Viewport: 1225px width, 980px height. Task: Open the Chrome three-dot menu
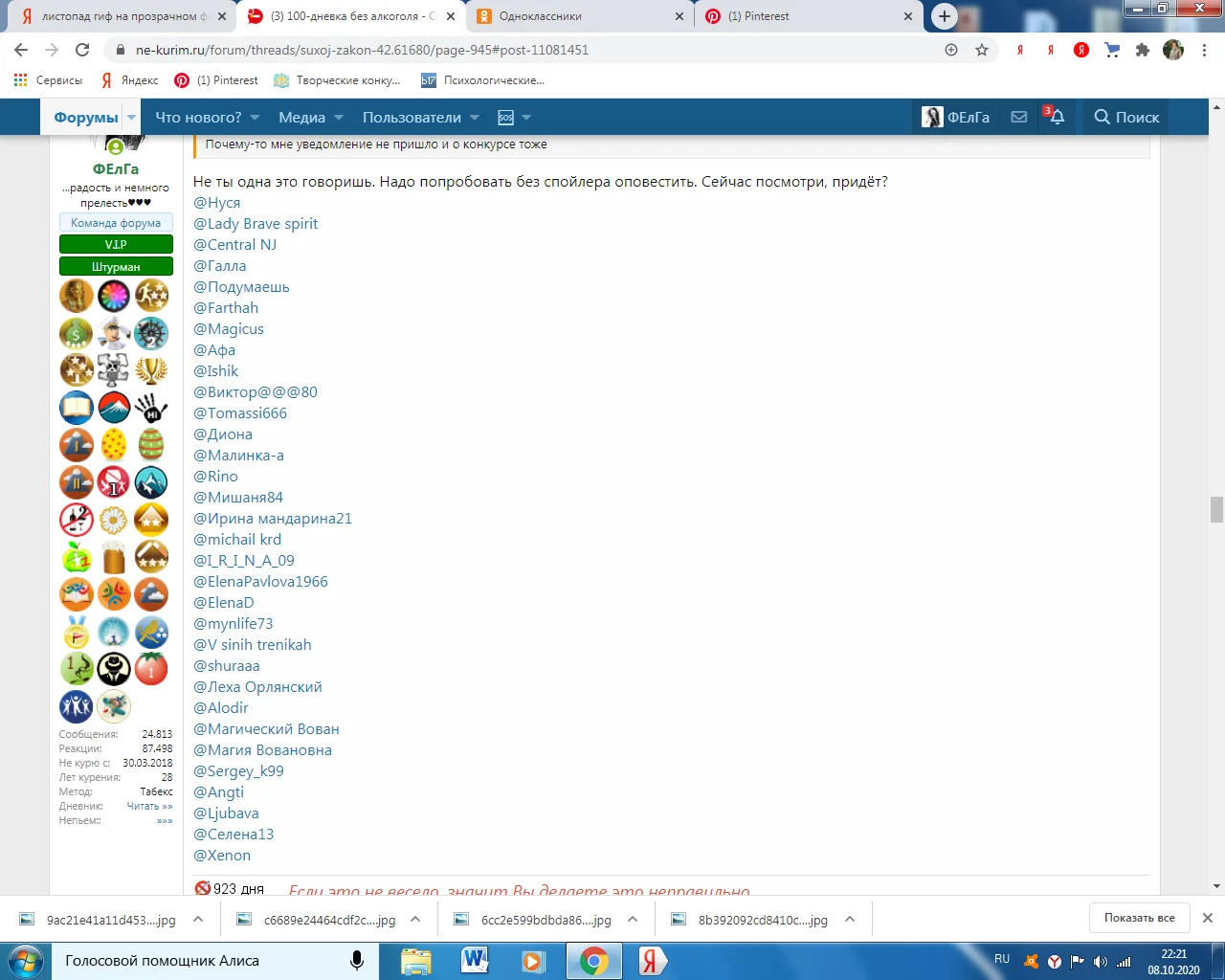1204,50
